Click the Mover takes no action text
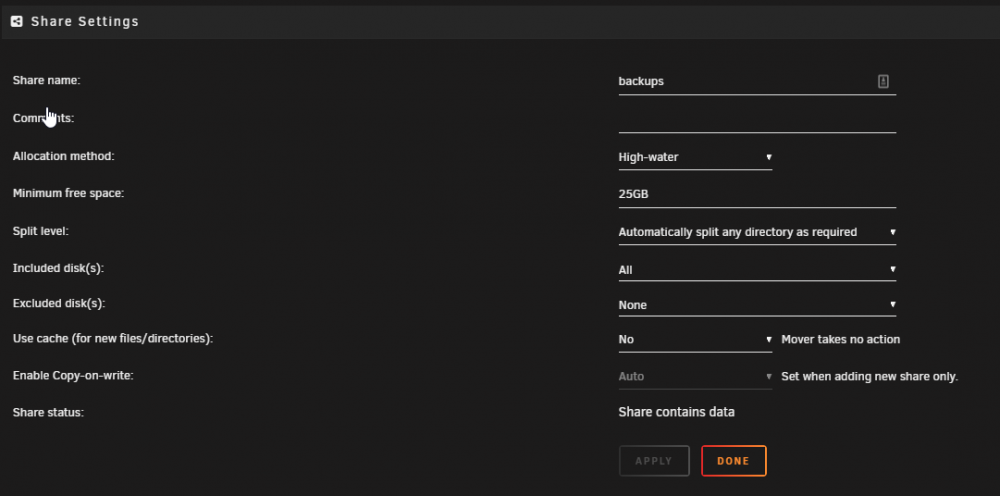The image size is (1000, 496). pyautogui.click(x=841, y=339)
